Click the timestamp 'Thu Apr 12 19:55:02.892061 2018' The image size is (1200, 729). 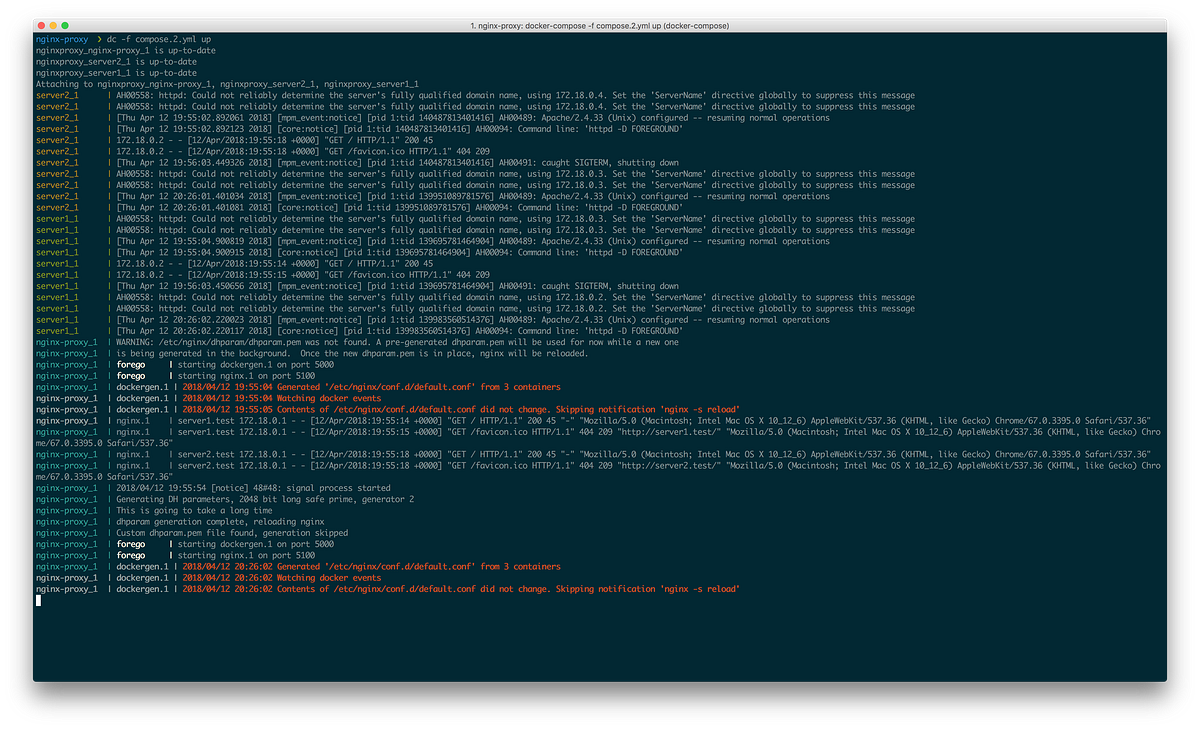(x=195, y=117)
